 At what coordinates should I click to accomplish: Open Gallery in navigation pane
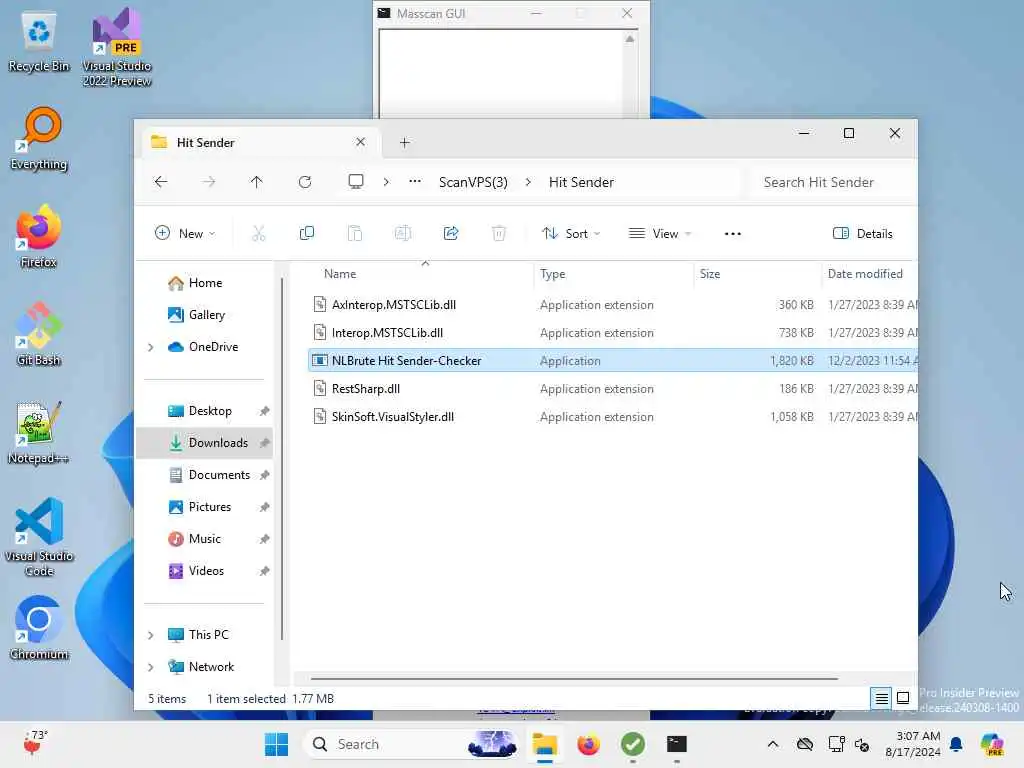click(x=206, y=315)
